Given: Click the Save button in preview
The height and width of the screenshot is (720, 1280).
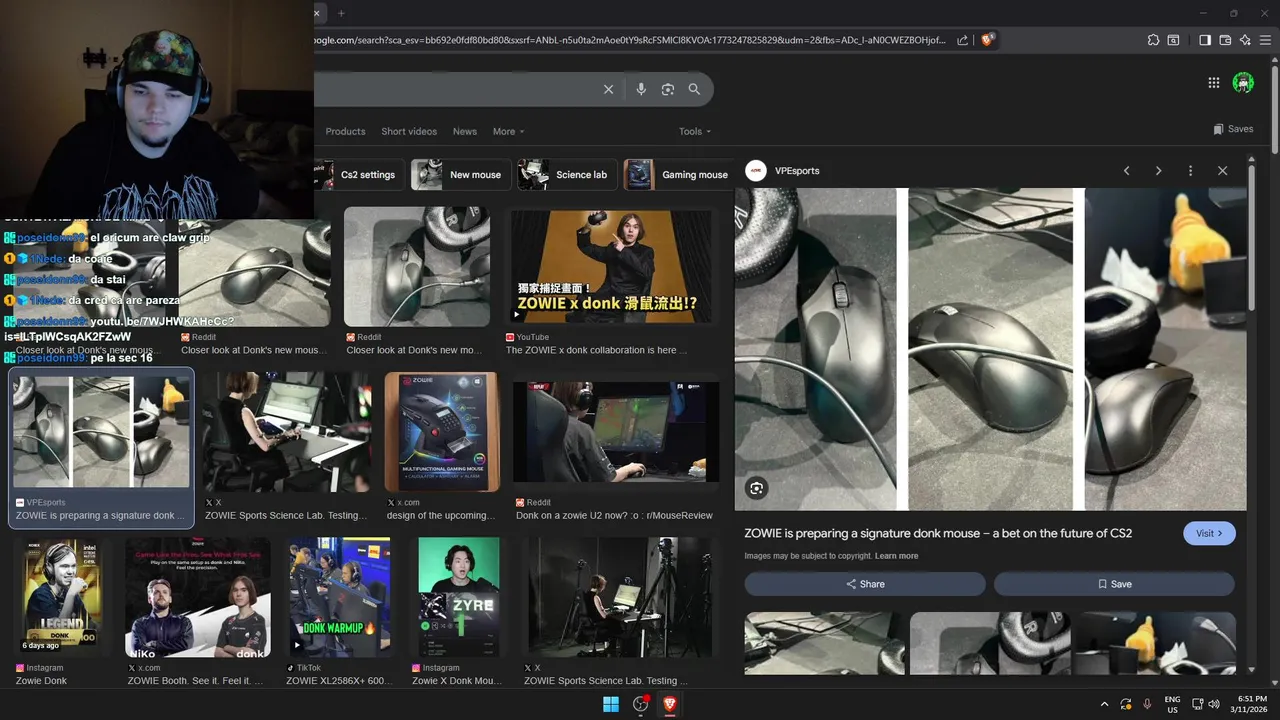Looking at the screenshot, I should pyautogui.click(x=1114, y=584).
